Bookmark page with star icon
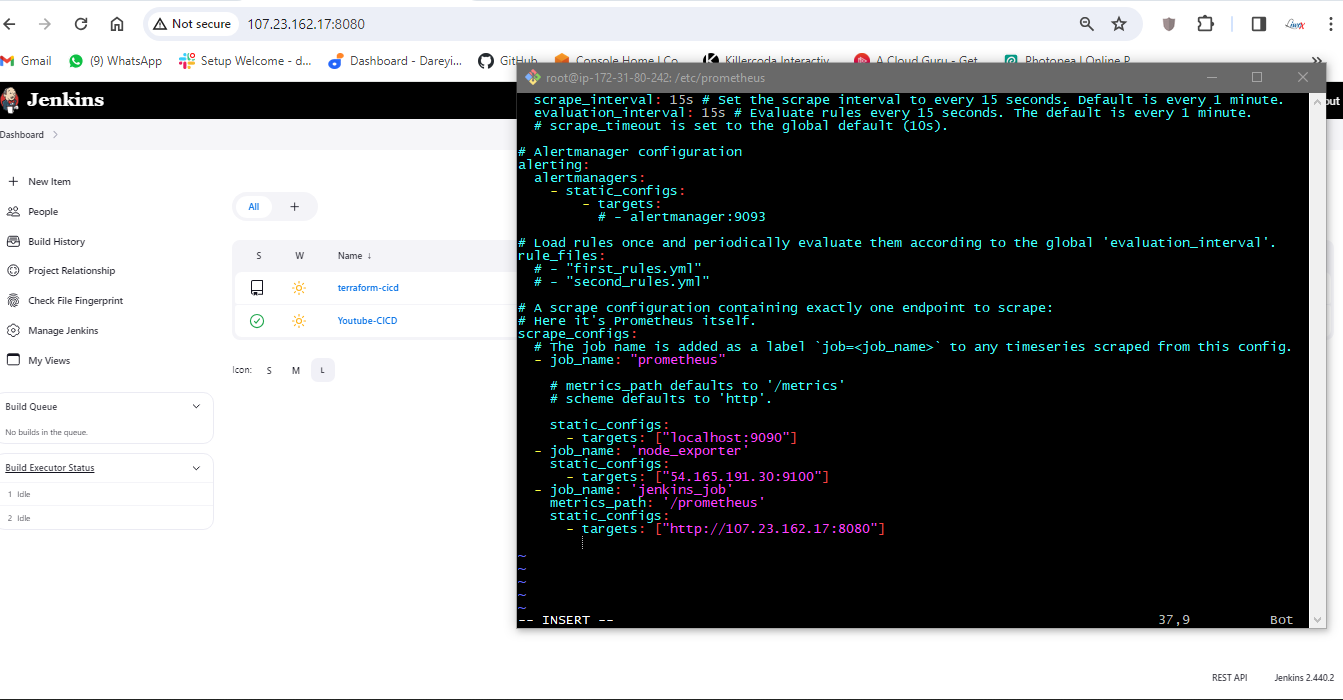Image resolution: width=1343 pixels, height=700 pixels. click(1119, 24)
